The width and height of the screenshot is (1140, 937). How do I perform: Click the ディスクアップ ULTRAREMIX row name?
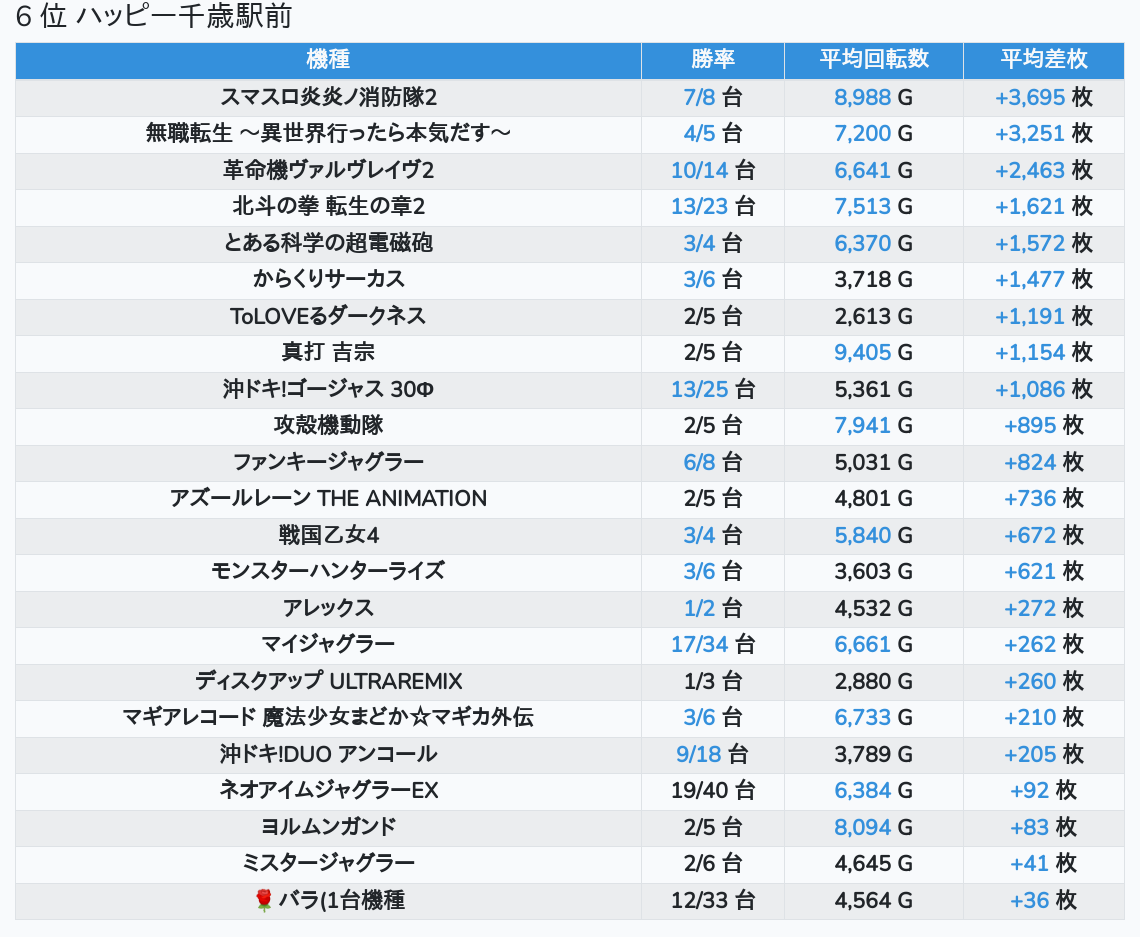tap(328, 681)
